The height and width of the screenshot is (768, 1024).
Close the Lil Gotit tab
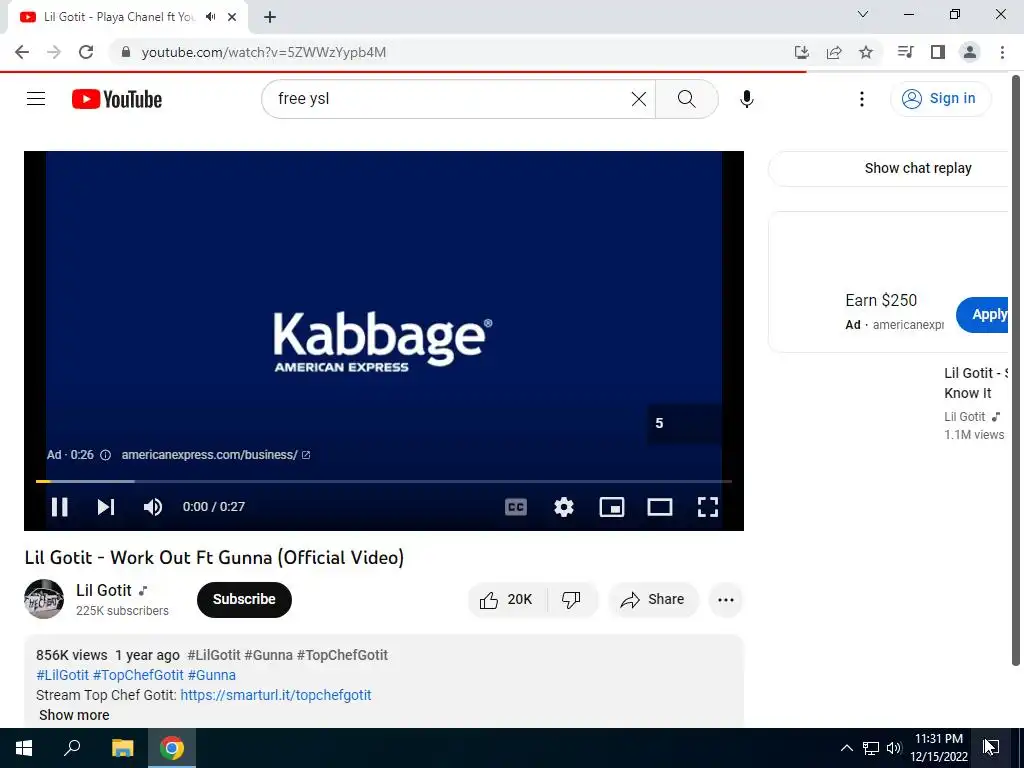click(x=232, y=17)
